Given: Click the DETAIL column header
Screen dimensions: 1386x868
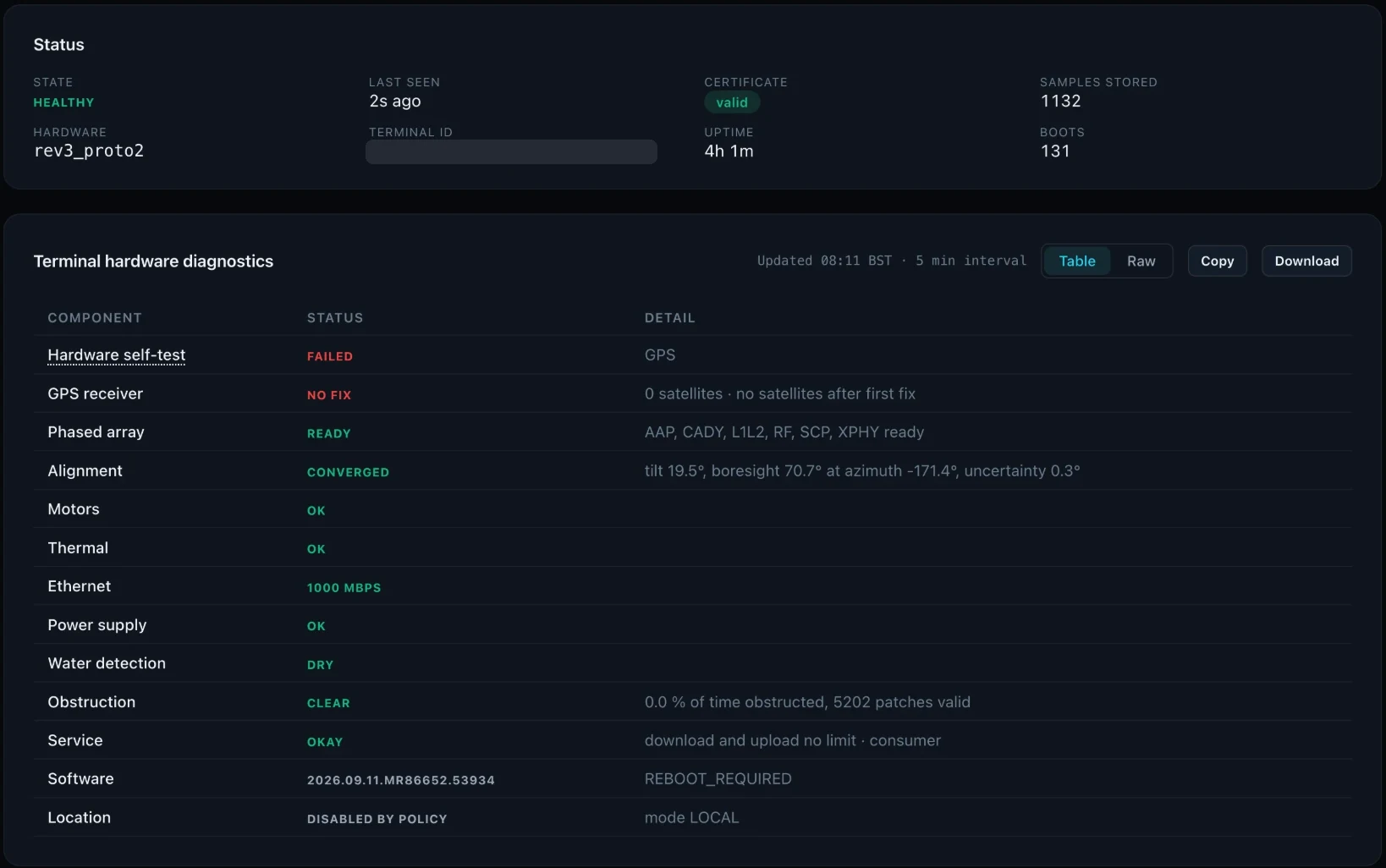Looking at the screenshot, I should (669, 318).
